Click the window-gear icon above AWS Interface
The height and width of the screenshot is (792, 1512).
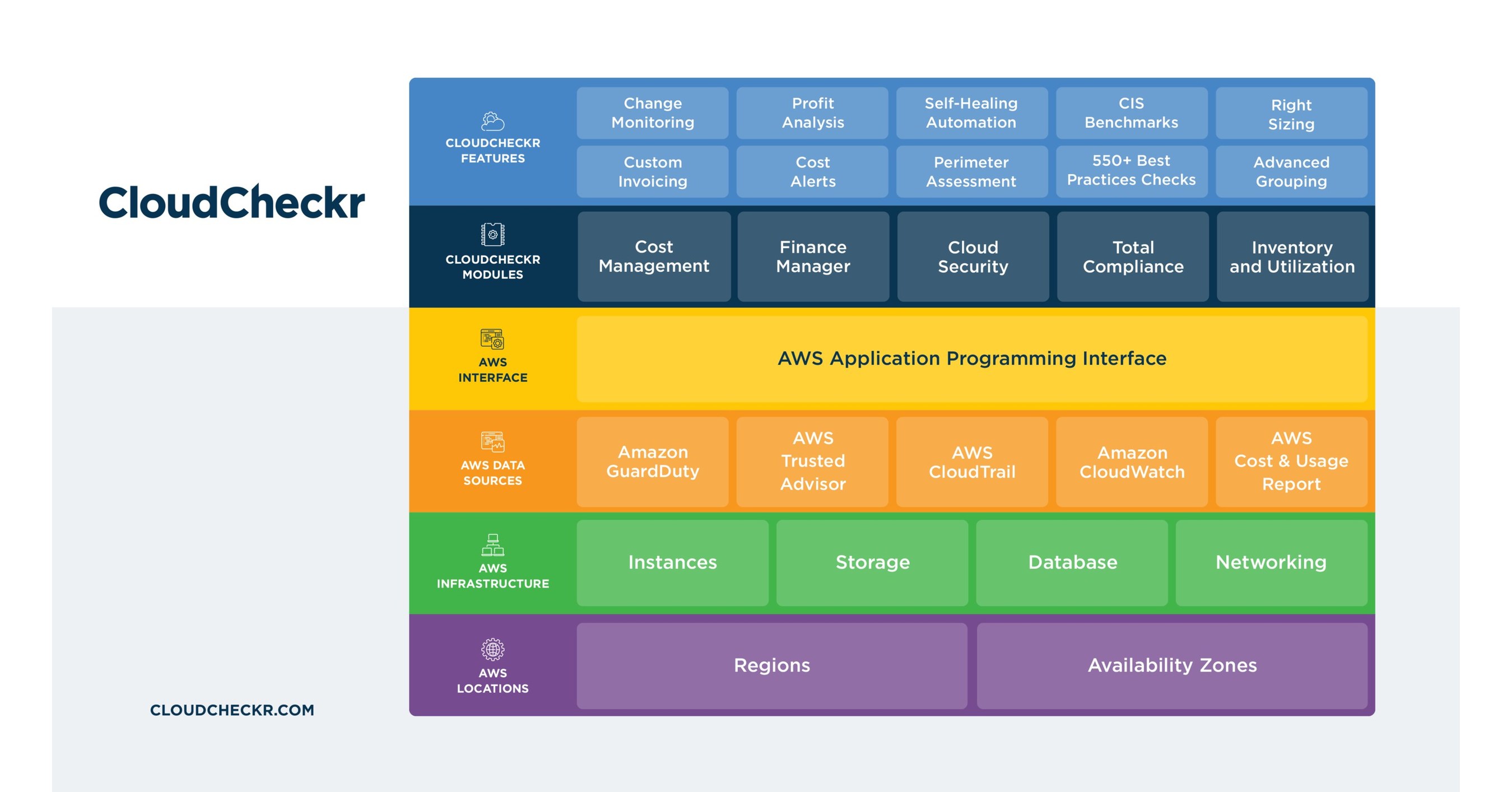[492, 339]
